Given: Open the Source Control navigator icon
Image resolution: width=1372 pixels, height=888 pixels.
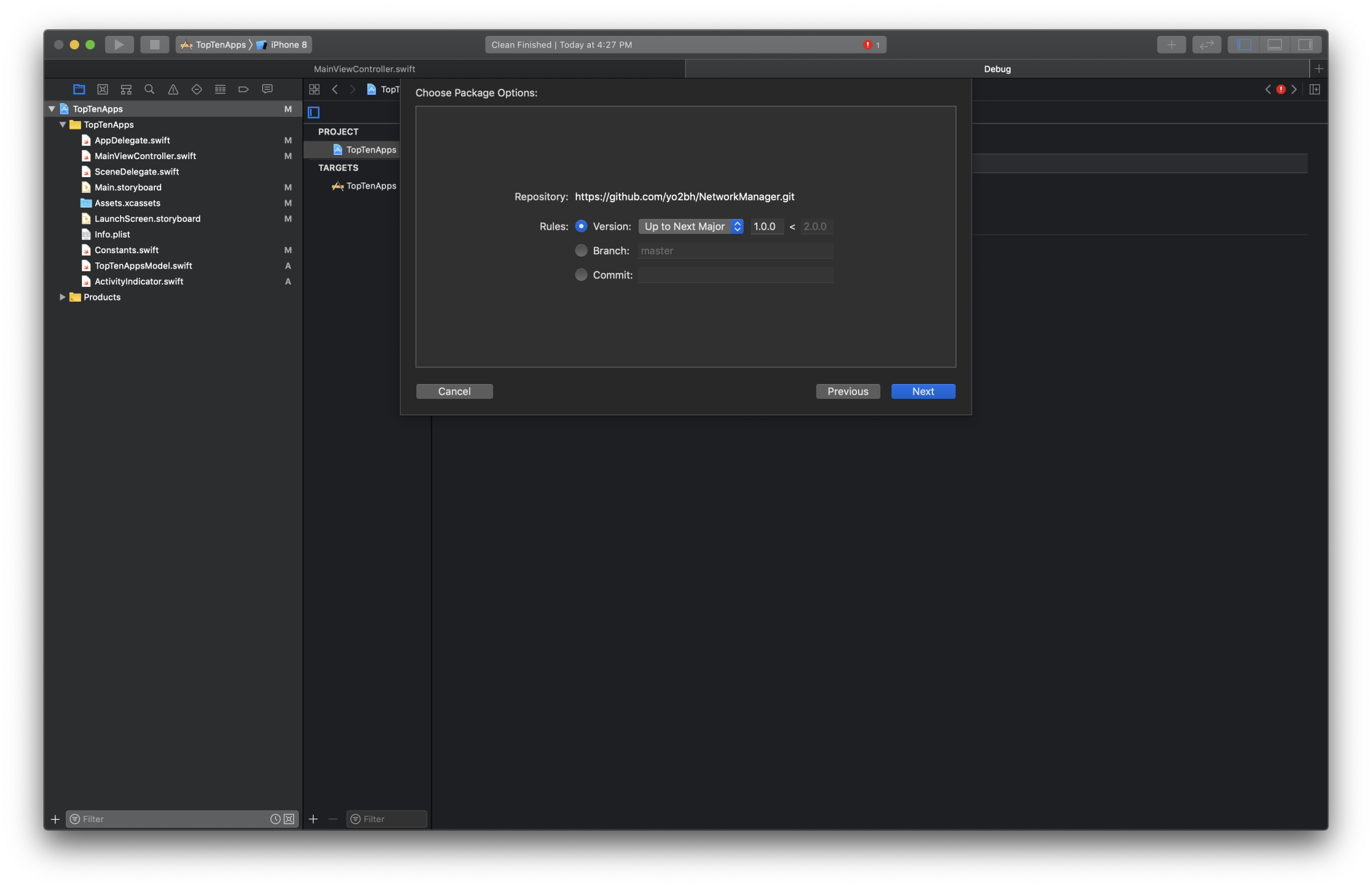Looking at the screenshot, I should [103, 89].
